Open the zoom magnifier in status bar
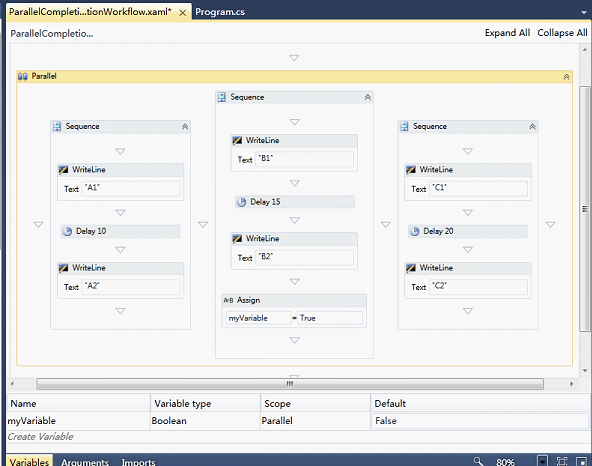 click(x=478, y=461)
